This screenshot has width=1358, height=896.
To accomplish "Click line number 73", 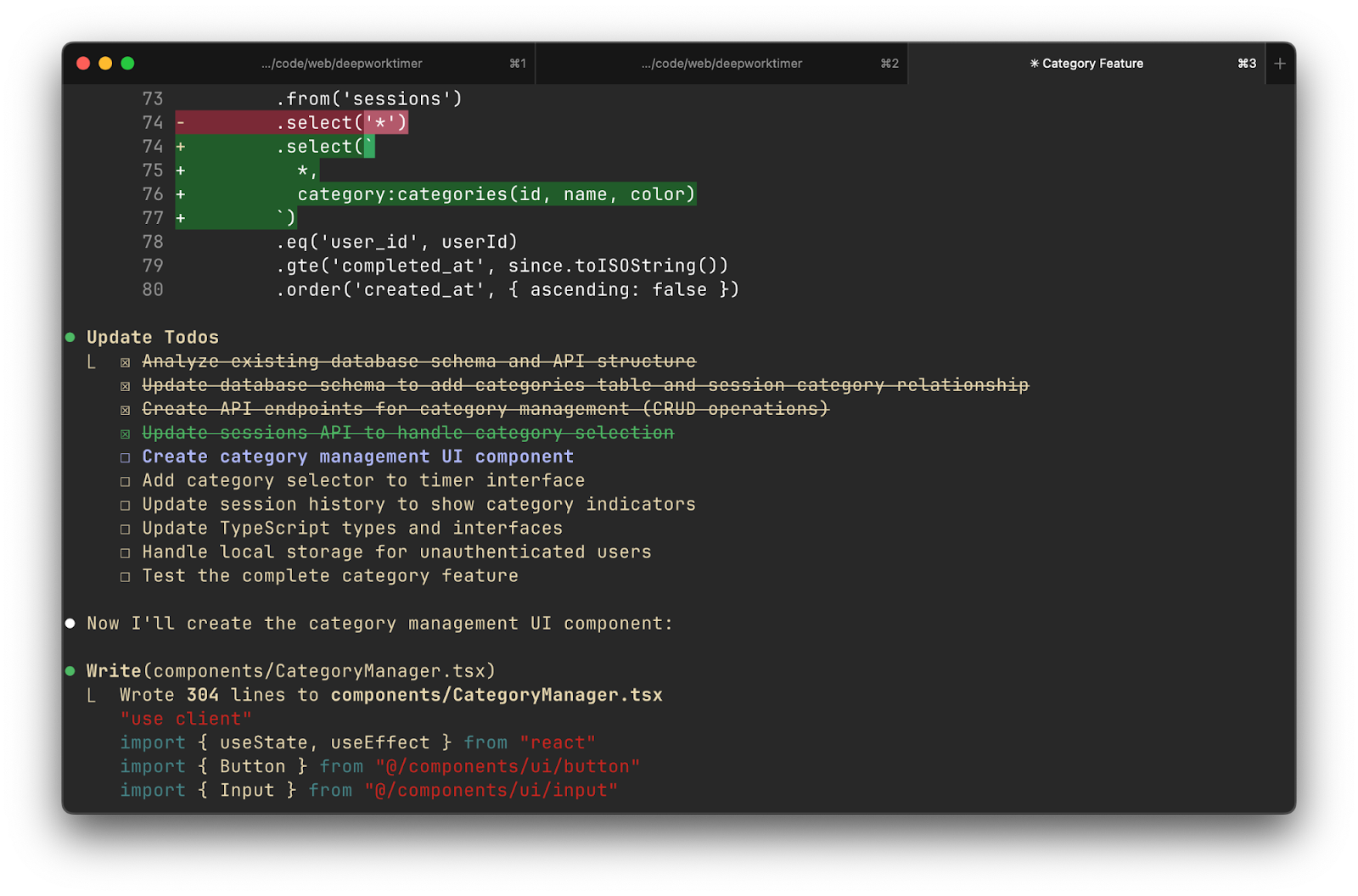I will (153, 99).
